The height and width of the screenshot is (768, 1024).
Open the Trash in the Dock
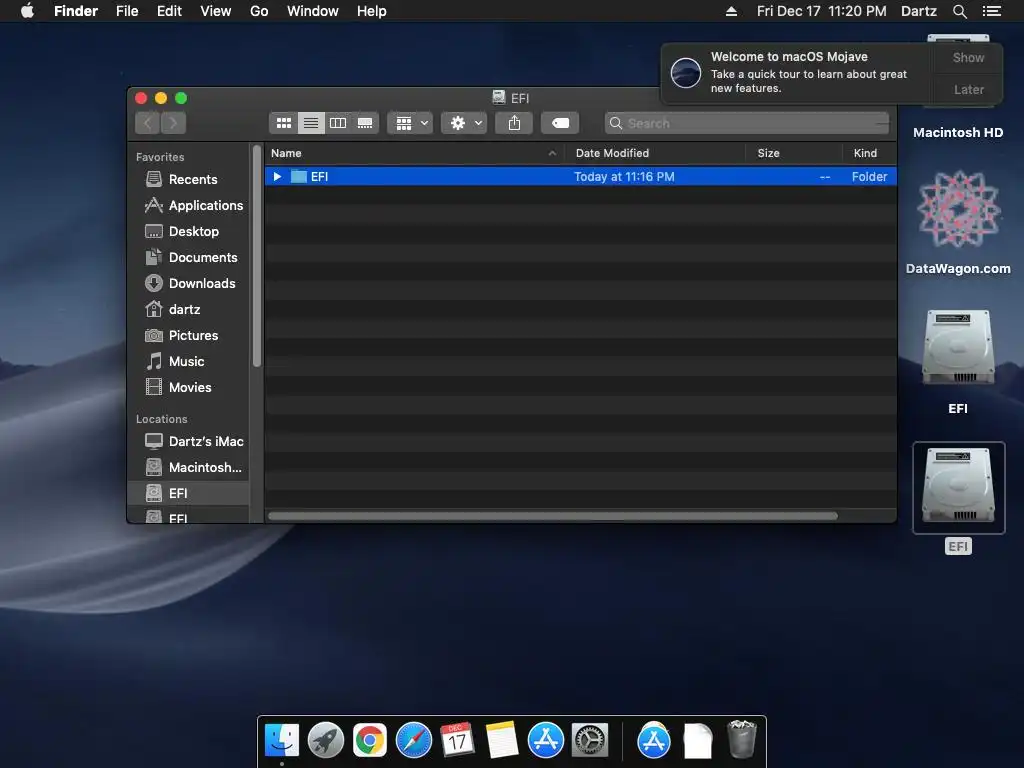(741, 739)
